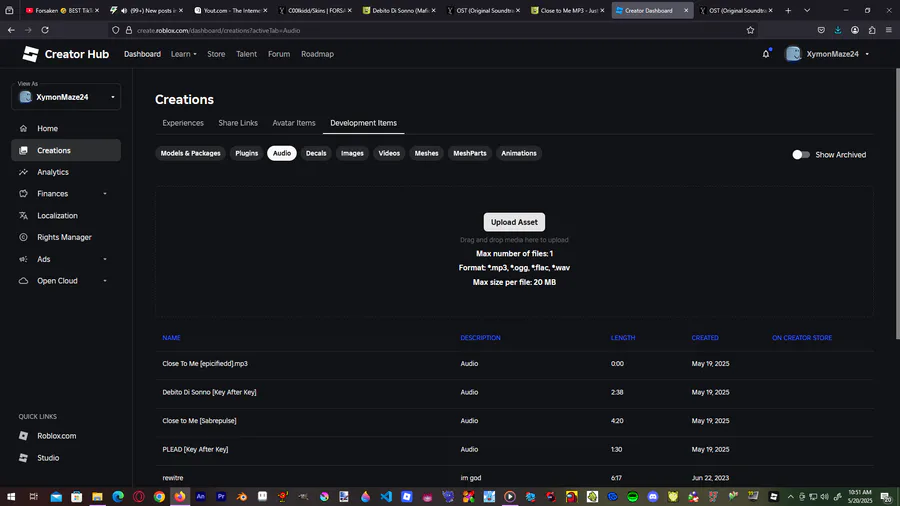Filter by Videos chip

pyautogui.click(x=389, y=153)
